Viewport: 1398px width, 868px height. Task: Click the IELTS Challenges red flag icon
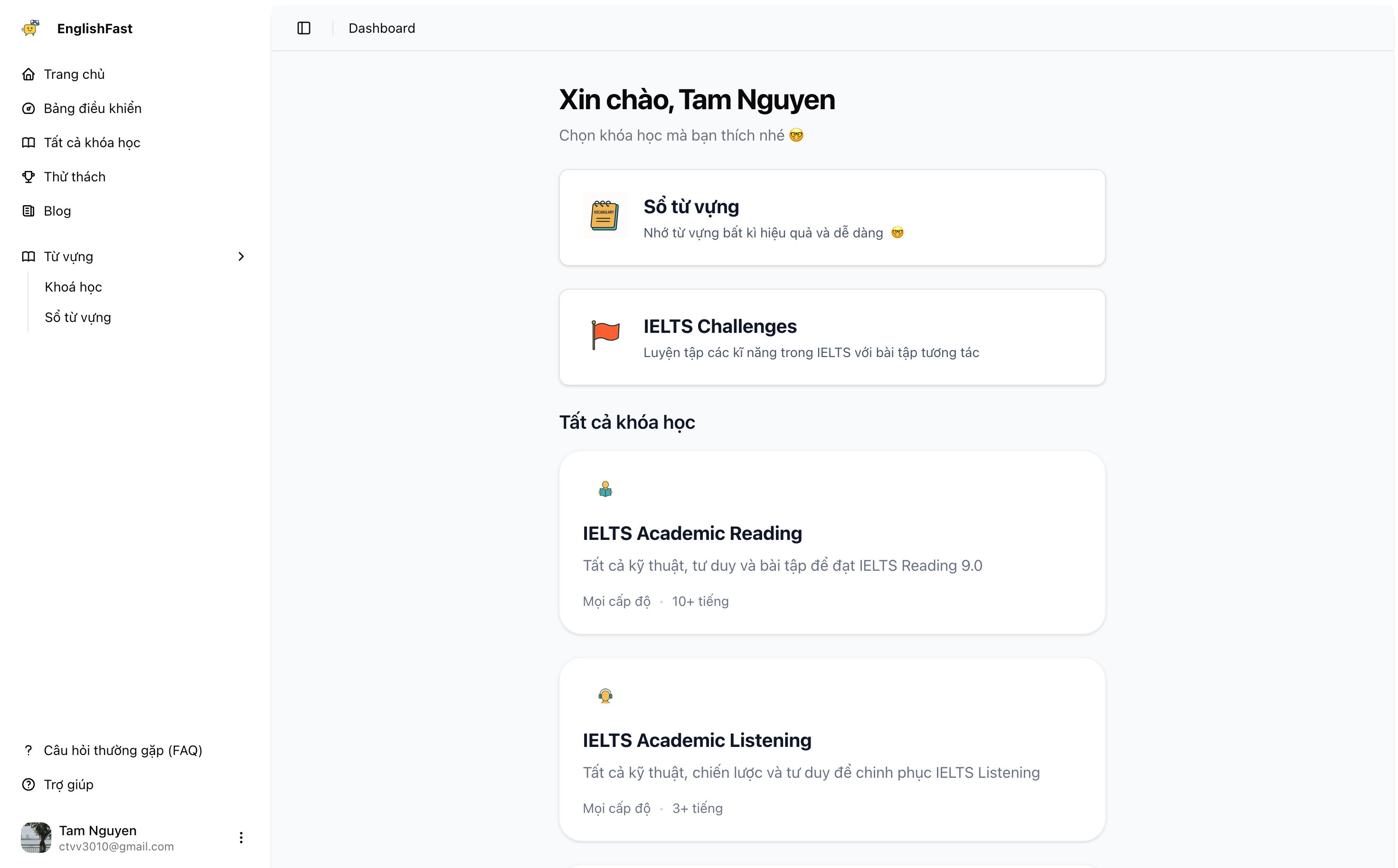605,335
